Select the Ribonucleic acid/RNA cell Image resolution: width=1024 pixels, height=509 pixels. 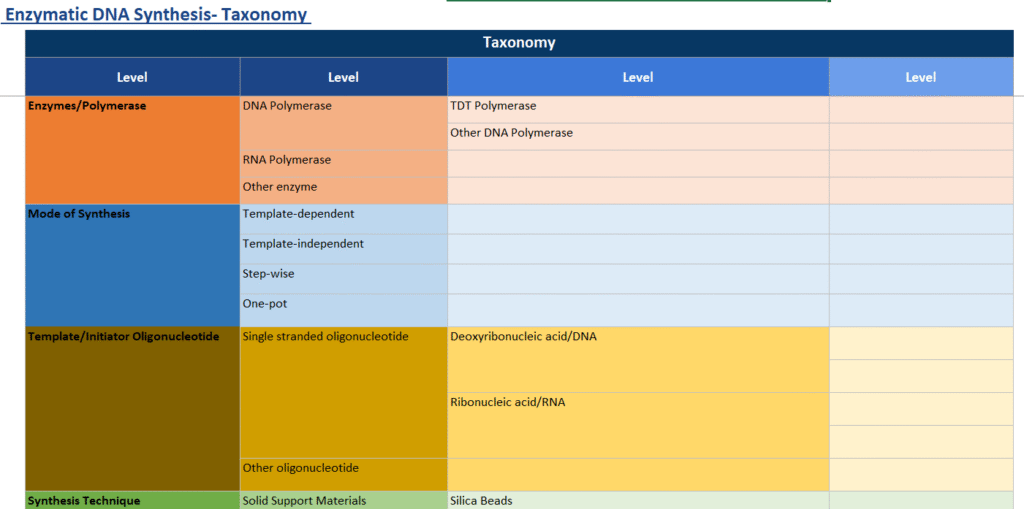click(x=637, y=425)
